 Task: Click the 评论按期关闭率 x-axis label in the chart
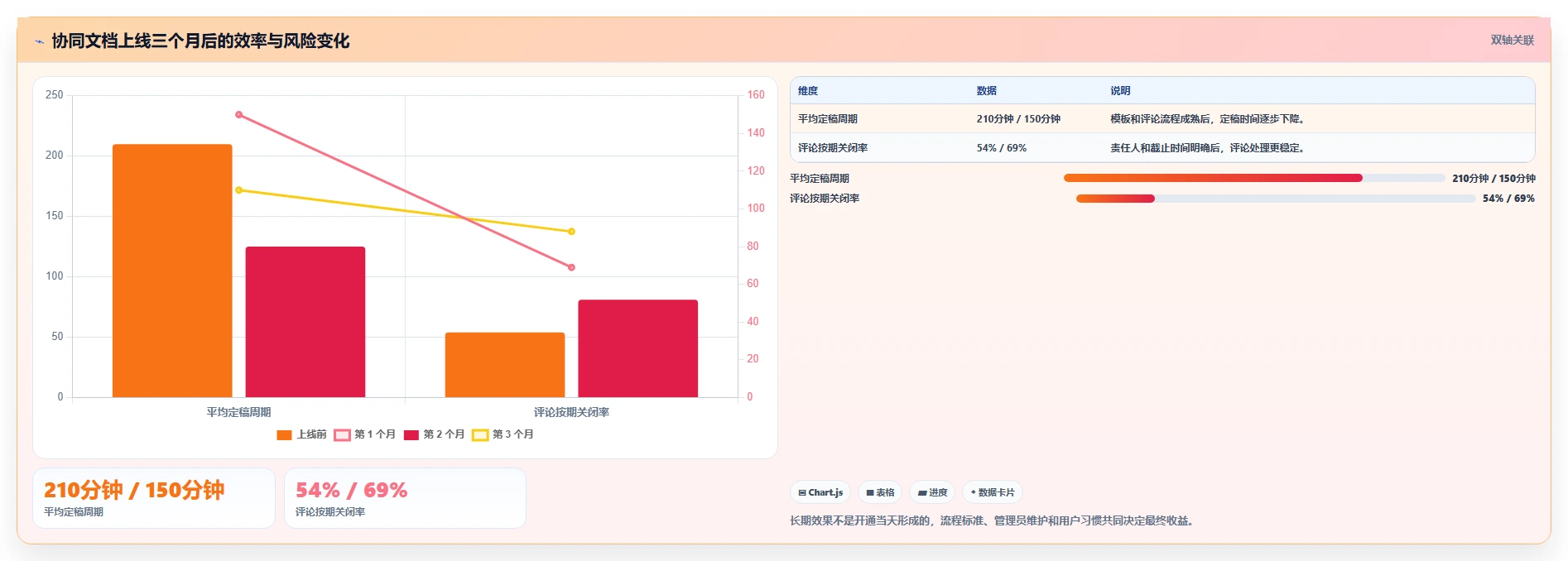571,412
